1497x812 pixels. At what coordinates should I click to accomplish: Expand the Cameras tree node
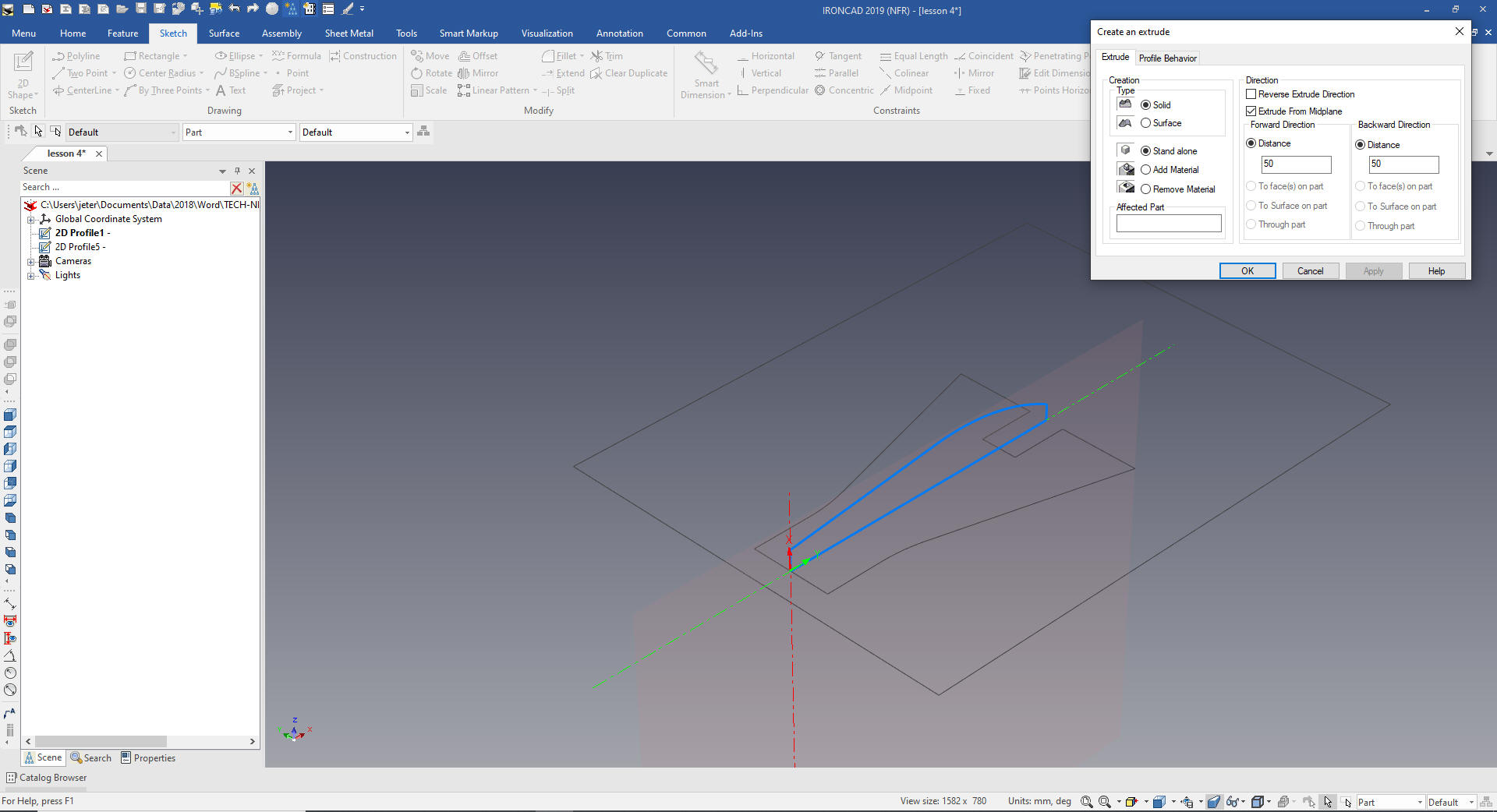[31, 262]
